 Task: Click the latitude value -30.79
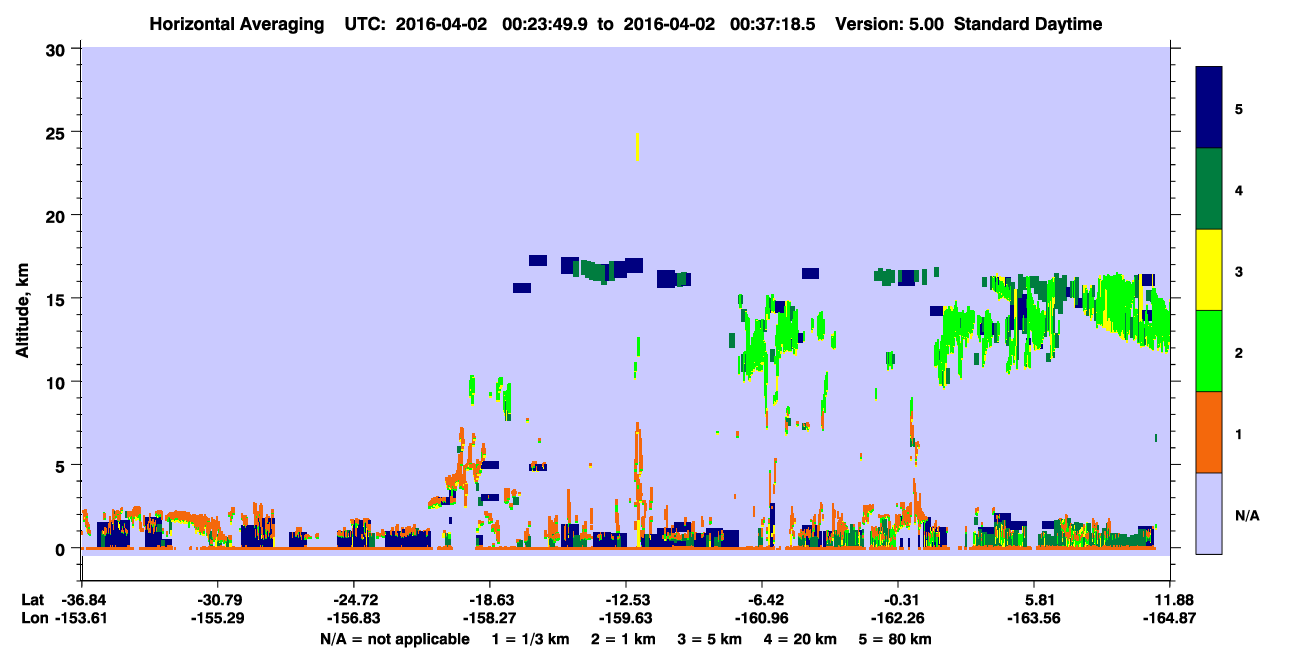(x=218, y=600)
